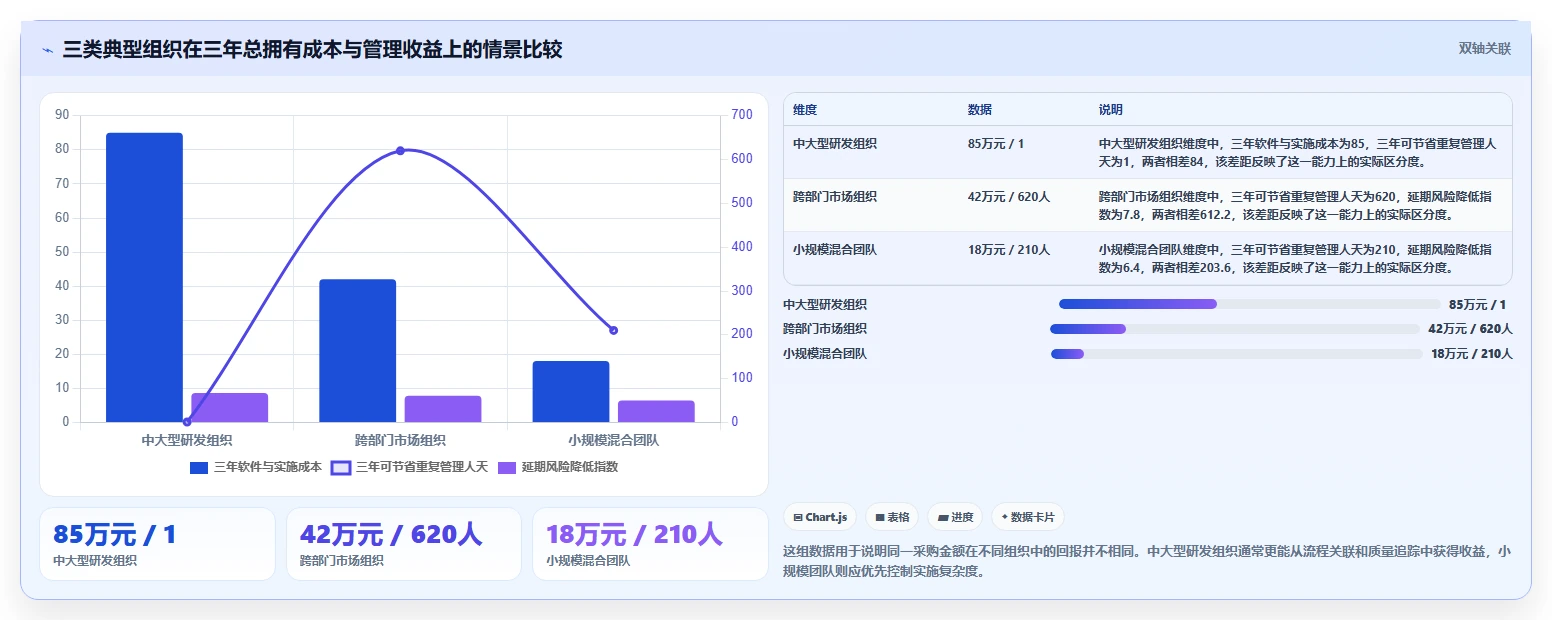Click the 跨部门市场组织 blue cost bar
1552x620 pixels.
pyautogui.click(x=358, y=350)
